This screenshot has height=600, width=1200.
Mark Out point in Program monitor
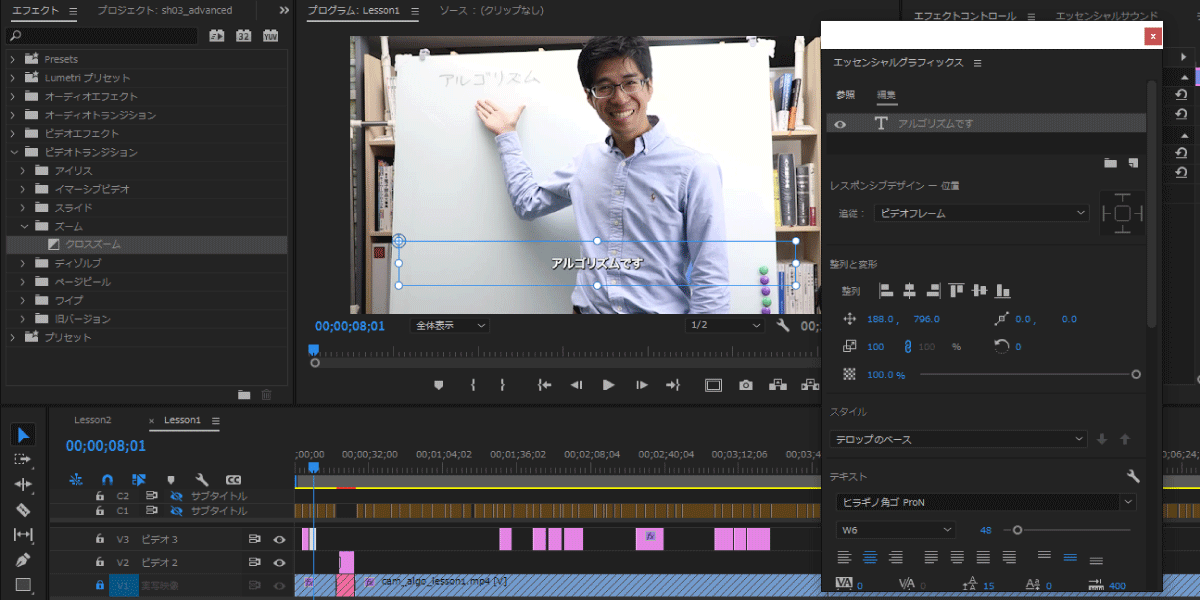coord(502,385)
